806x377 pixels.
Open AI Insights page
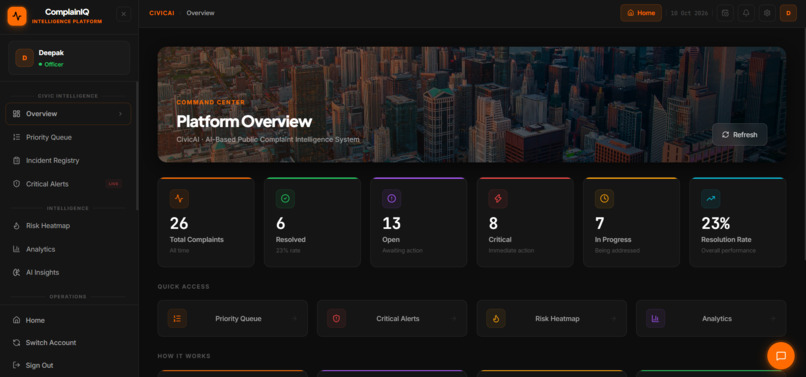click(x=68, y=272)
